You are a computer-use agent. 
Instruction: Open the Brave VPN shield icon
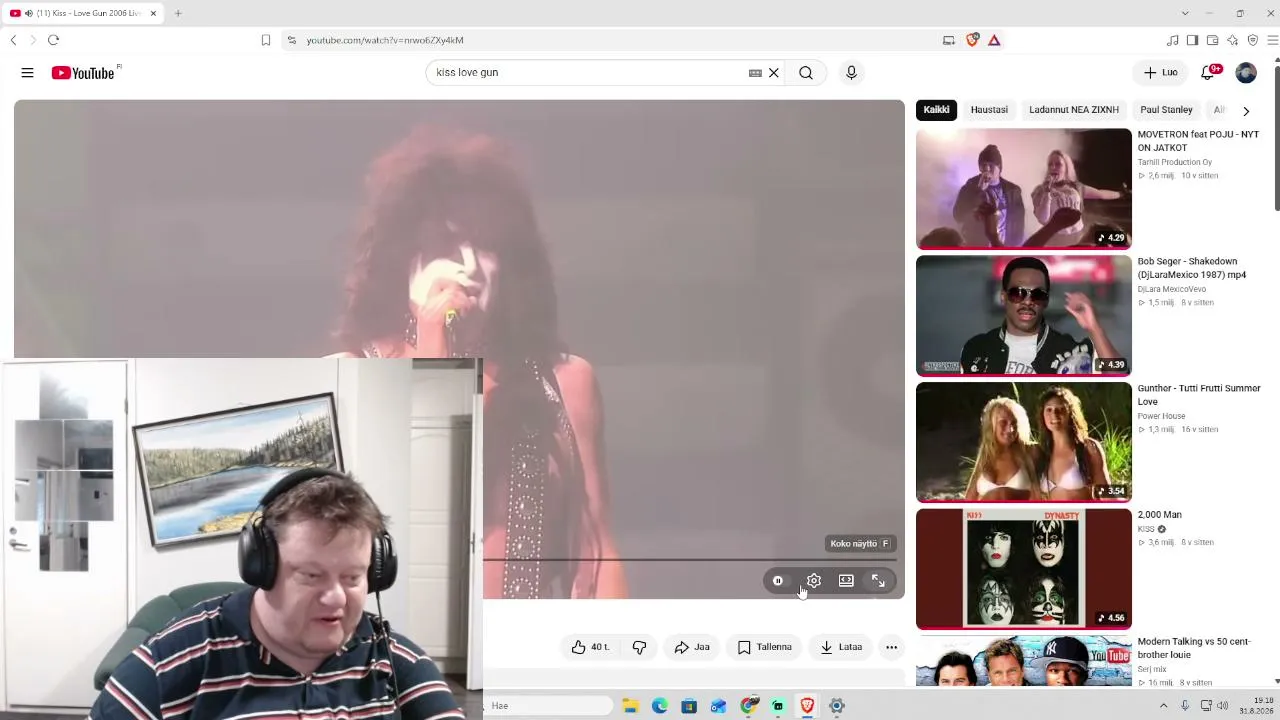point(1253,40)
